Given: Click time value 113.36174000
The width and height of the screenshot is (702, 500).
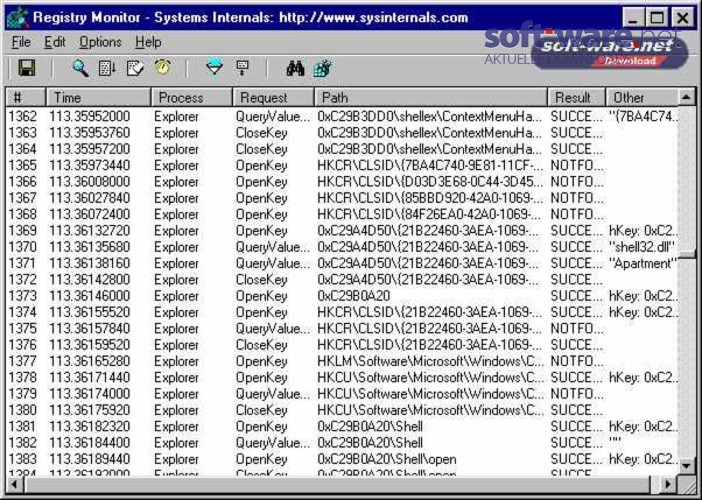Looking at the screenshot, I should tap(90, 393).
